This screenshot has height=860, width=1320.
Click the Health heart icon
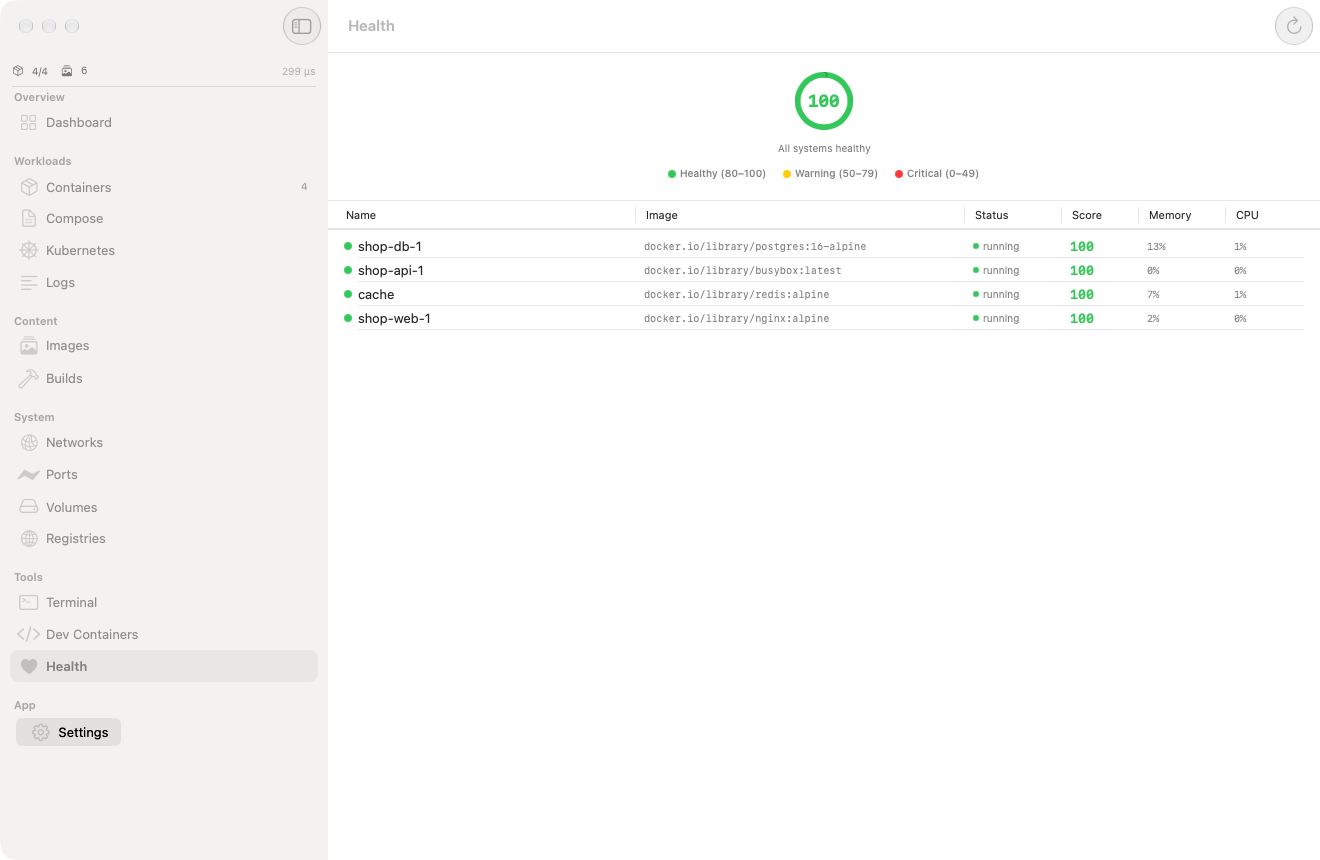28,667
